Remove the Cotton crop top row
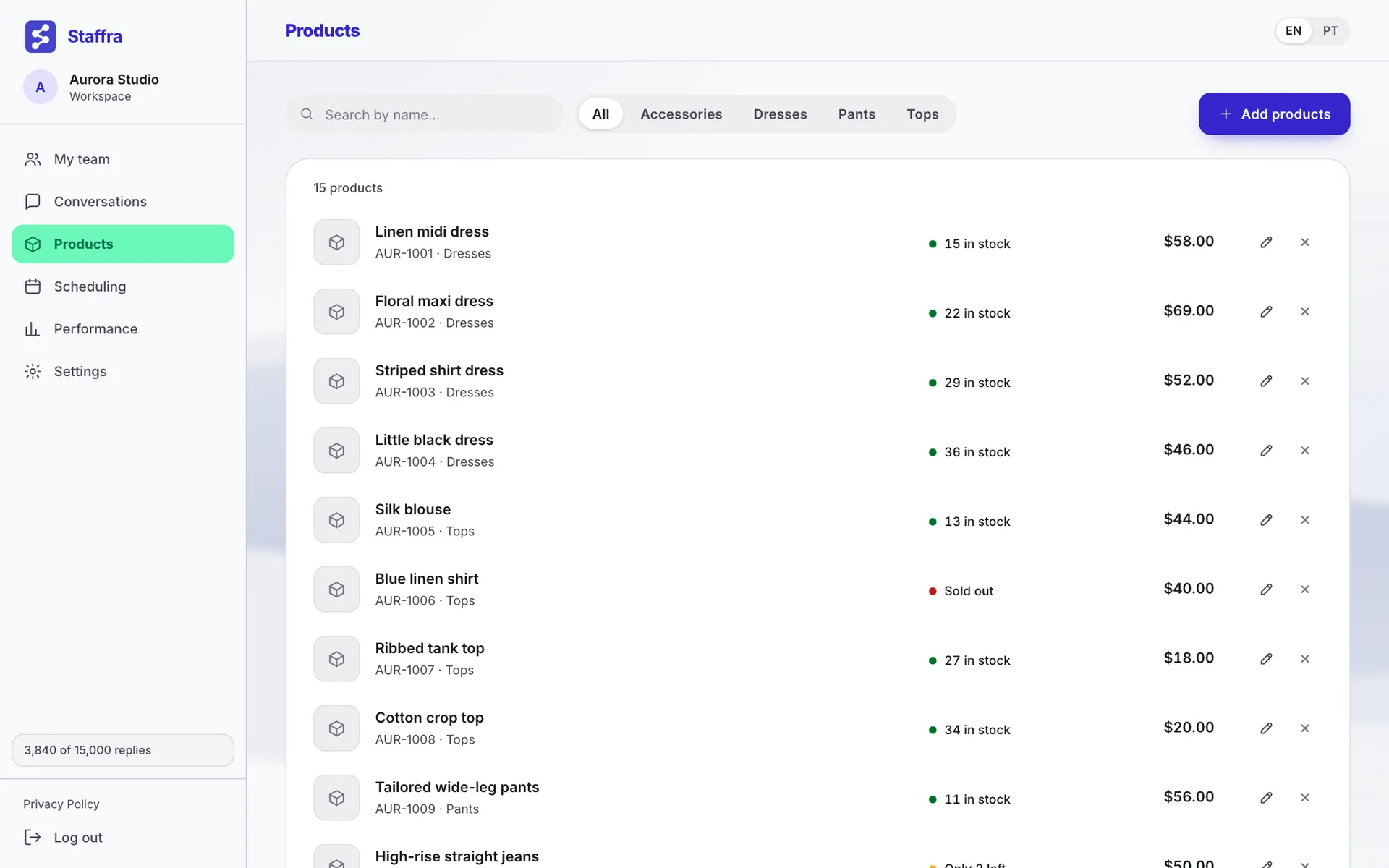 pyautogui.click(x=1305, y=728)
